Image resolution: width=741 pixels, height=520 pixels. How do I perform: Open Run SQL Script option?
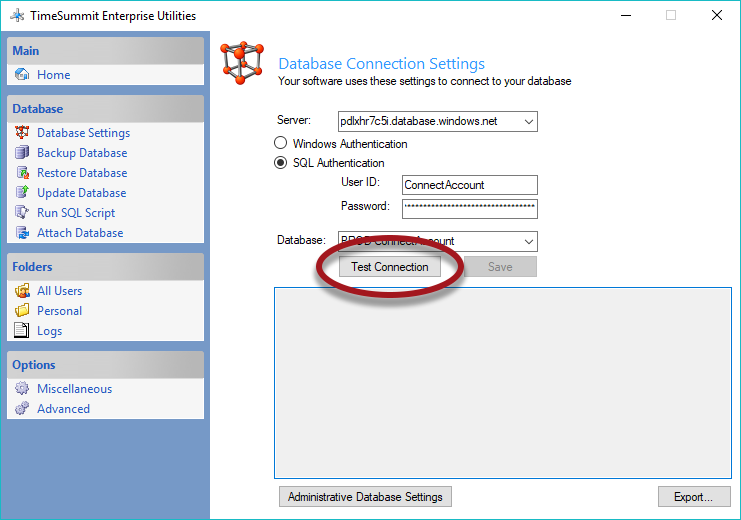[x=76, y=213]
